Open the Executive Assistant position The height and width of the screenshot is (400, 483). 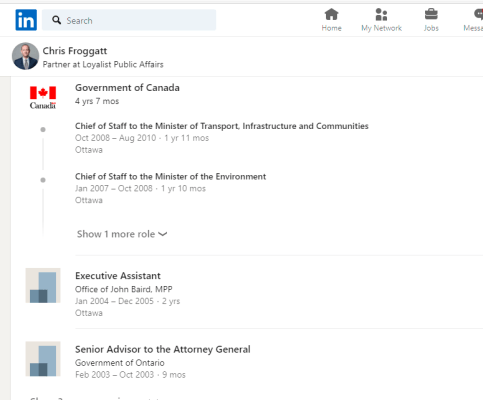click(118, 276)
